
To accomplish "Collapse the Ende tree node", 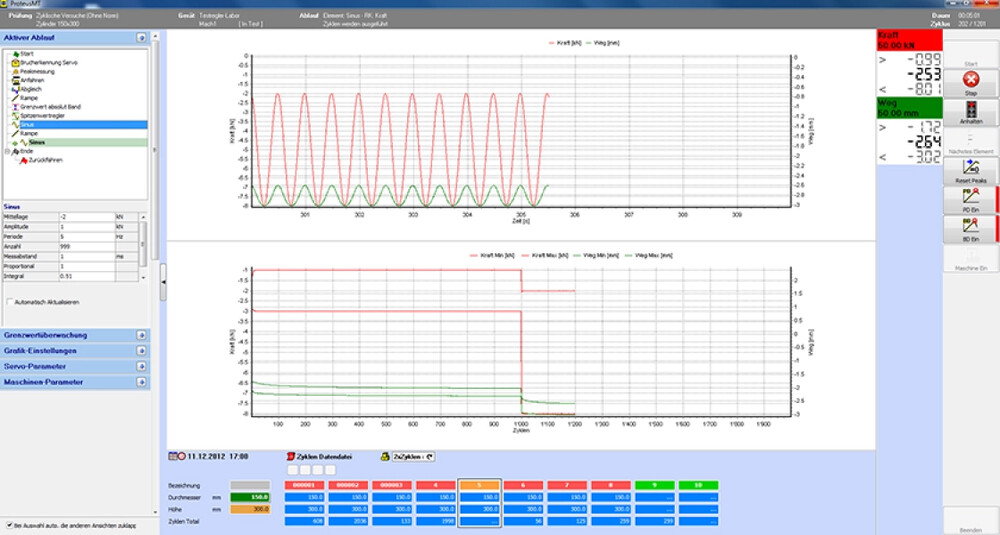I will click(x=8, y=151).
